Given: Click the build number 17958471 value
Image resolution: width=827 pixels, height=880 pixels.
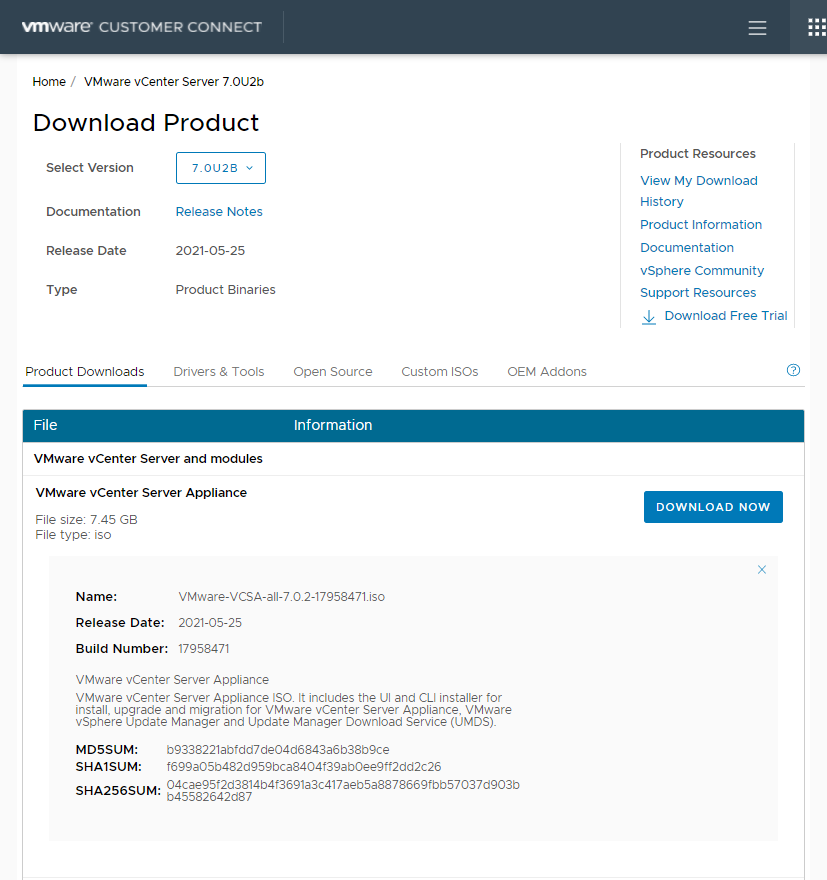Looking at the screenshot, I should point(204,649).
